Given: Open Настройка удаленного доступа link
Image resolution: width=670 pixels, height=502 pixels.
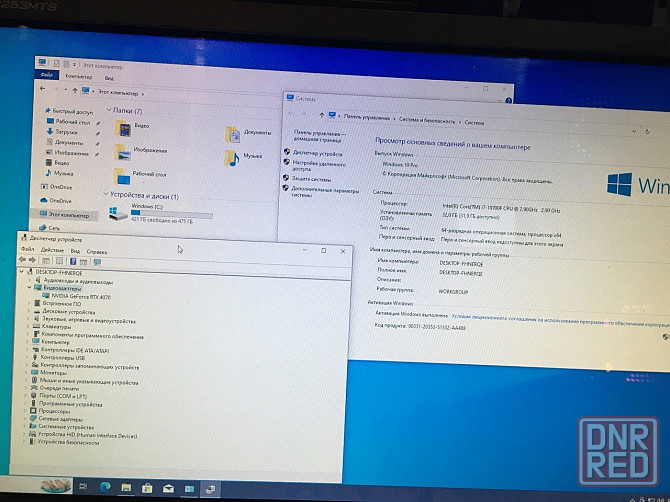Looking at the screenshot, I should pos(319,166).
